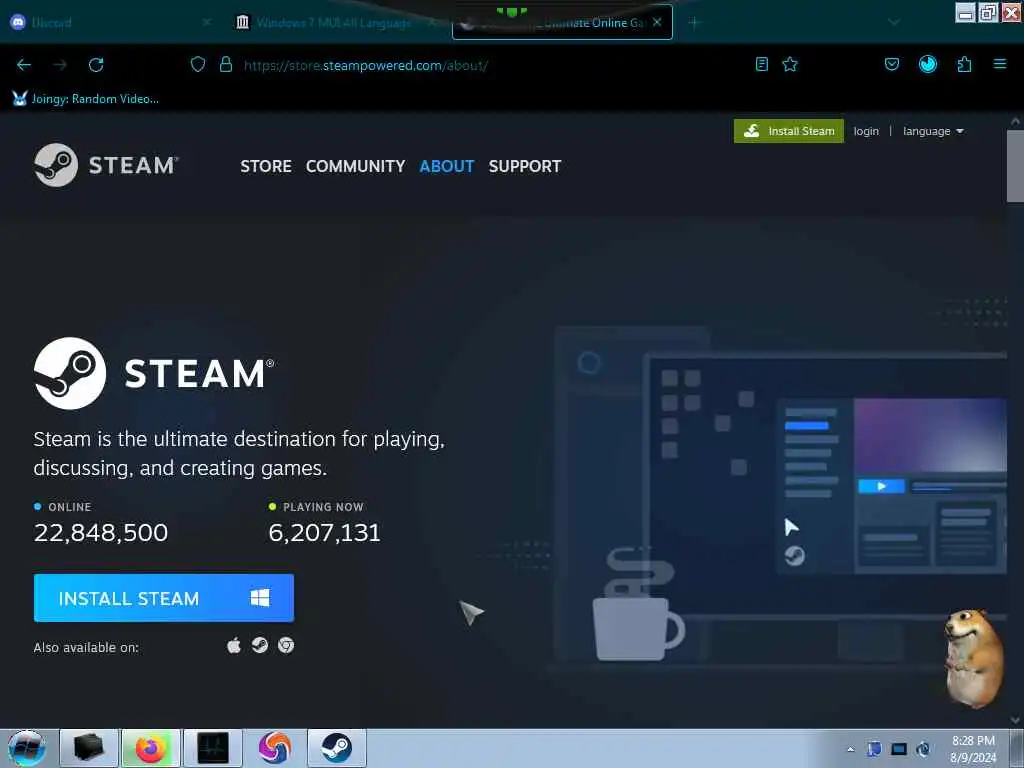Screen dimensions: 1024x768
Task: Open the tracking protection shield icon
Action: pyautogui.click(x=198, y=64)
